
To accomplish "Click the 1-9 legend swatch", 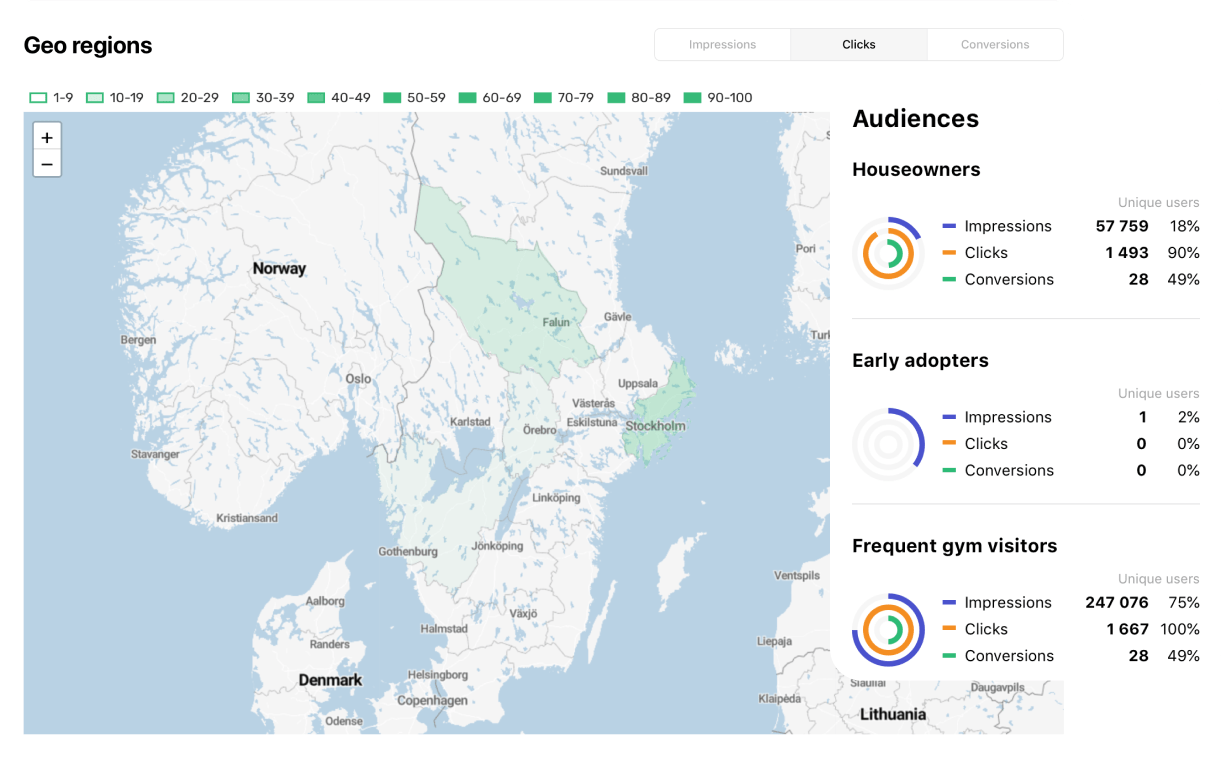I will pos(39,98).
